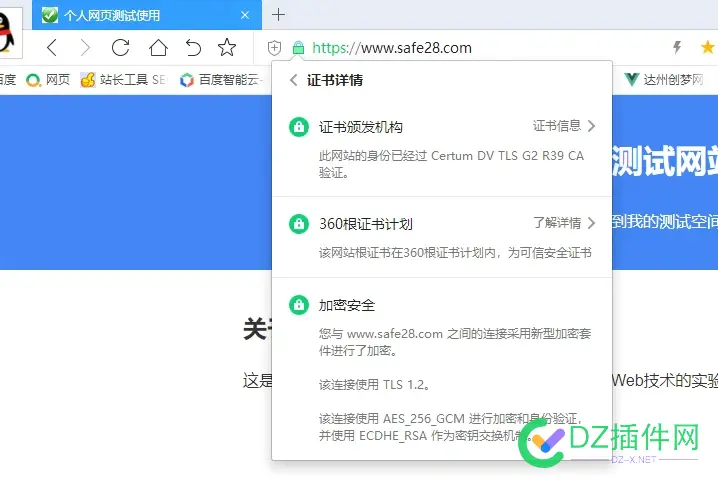Screen dimensions: 718x483
Task: Click lock icon beside 加密安全
Action: click(x=299, y=305)
